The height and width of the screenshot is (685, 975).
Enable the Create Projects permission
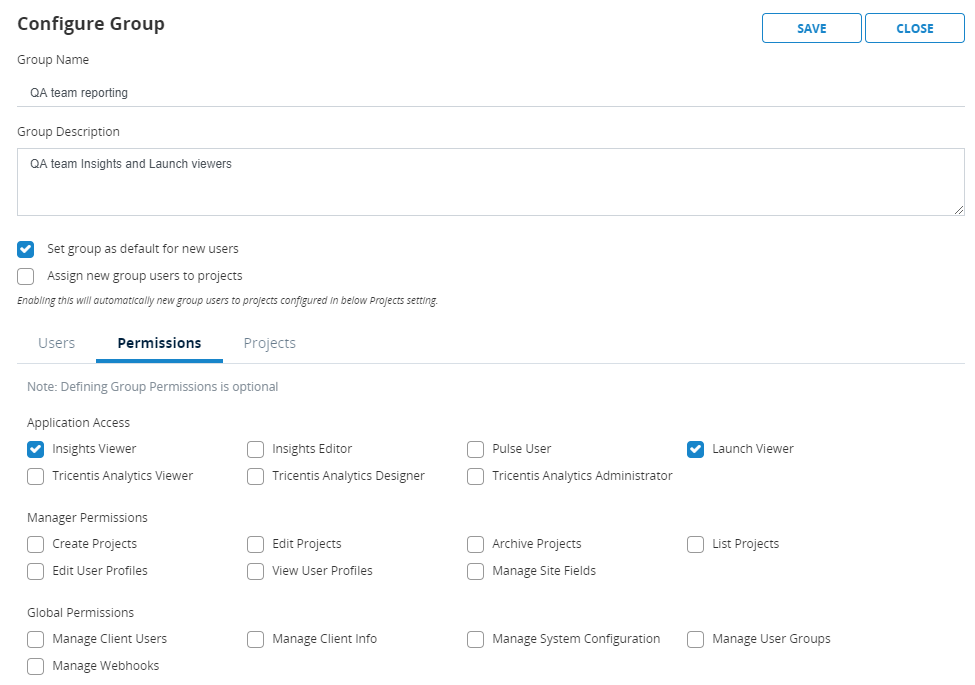36,544
